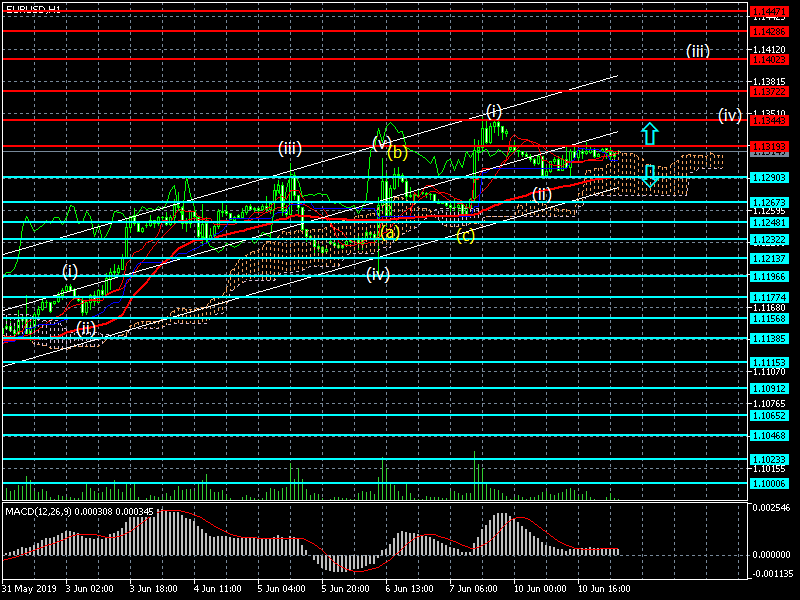The image size is (800, 600).
Task: Click the white (i) label near channel top
Action: tap(493, 110)
